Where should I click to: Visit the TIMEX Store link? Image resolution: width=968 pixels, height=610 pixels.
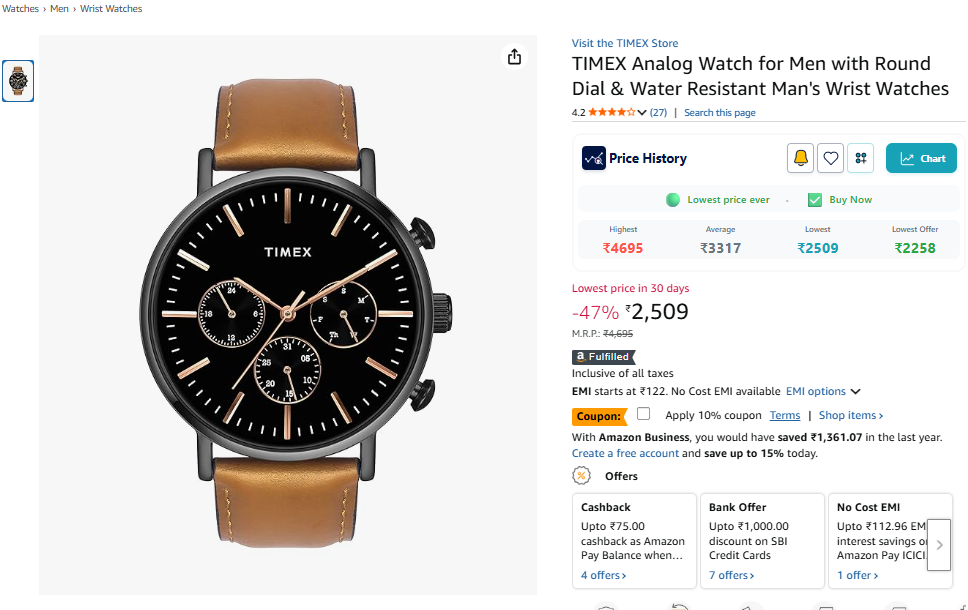pyautogui.click(x=625, y=43)
